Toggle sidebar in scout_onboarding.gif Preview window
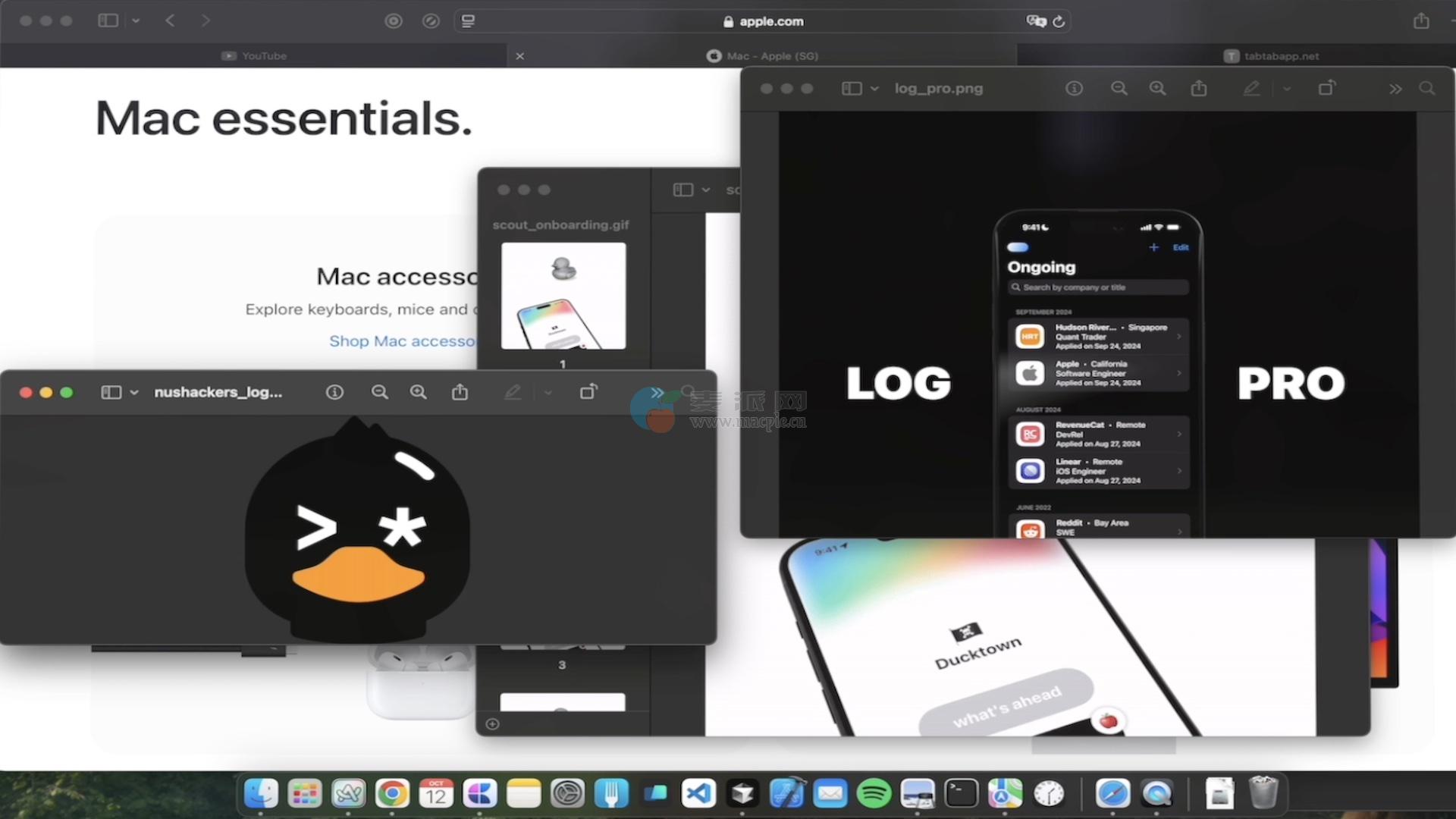Image resolution: width=1456 pixels, height=819 pixels. [683, 190]
